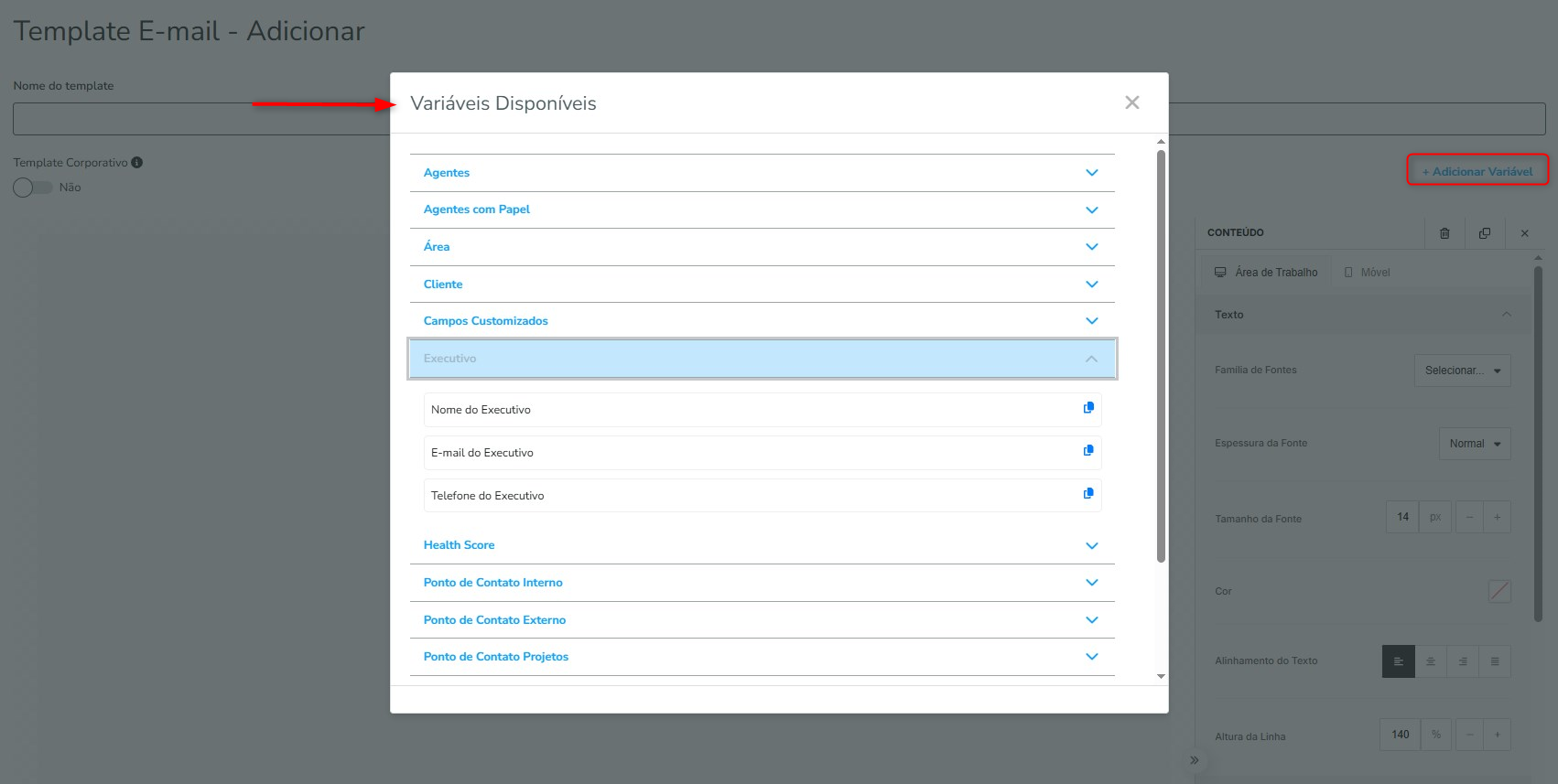Switch to the Móvel tab
This screenshot has height=784, width=1558.
(x=1367, y=273)
